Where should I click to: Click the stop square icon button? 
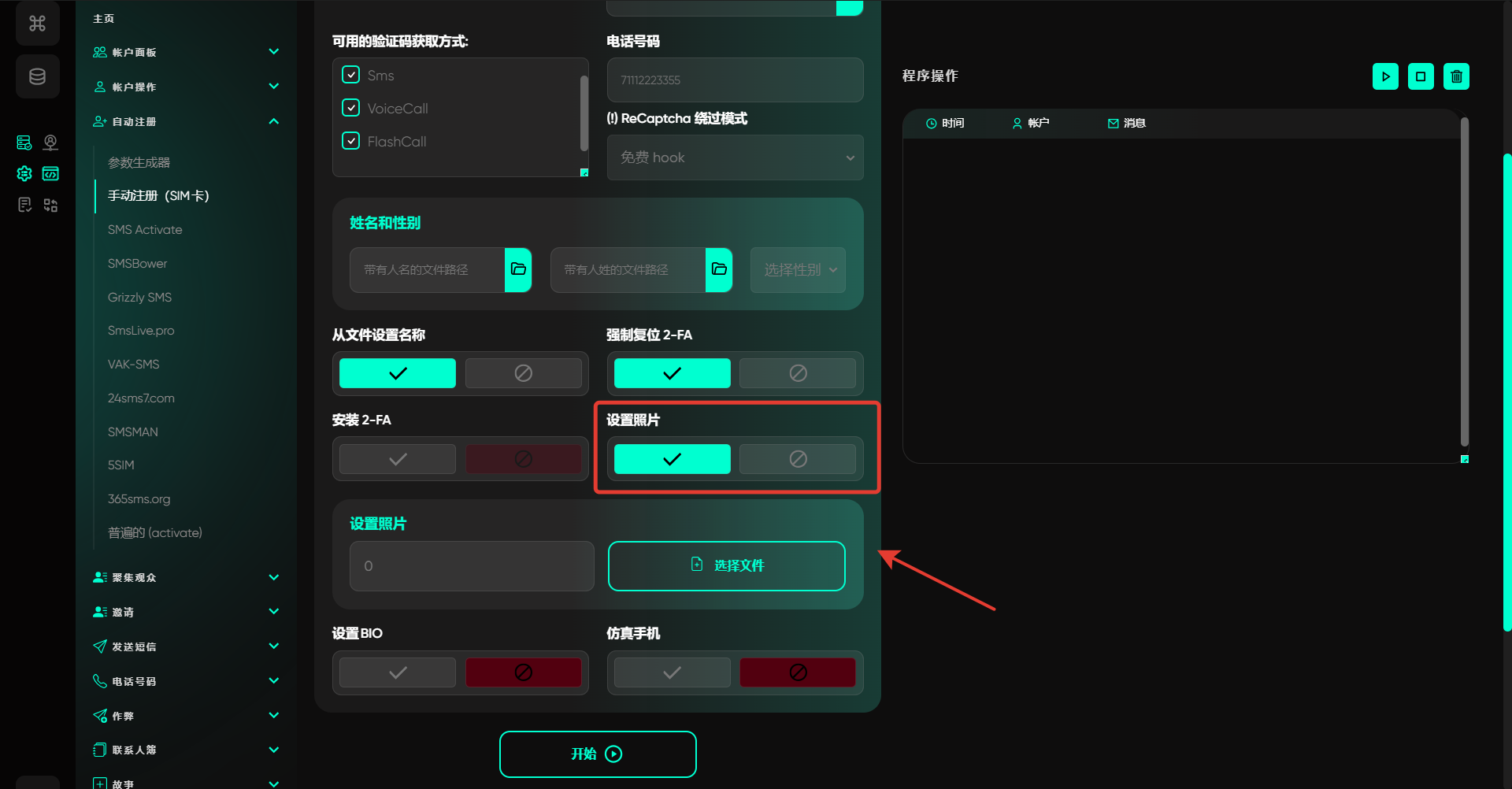[x=1421, y=76]
